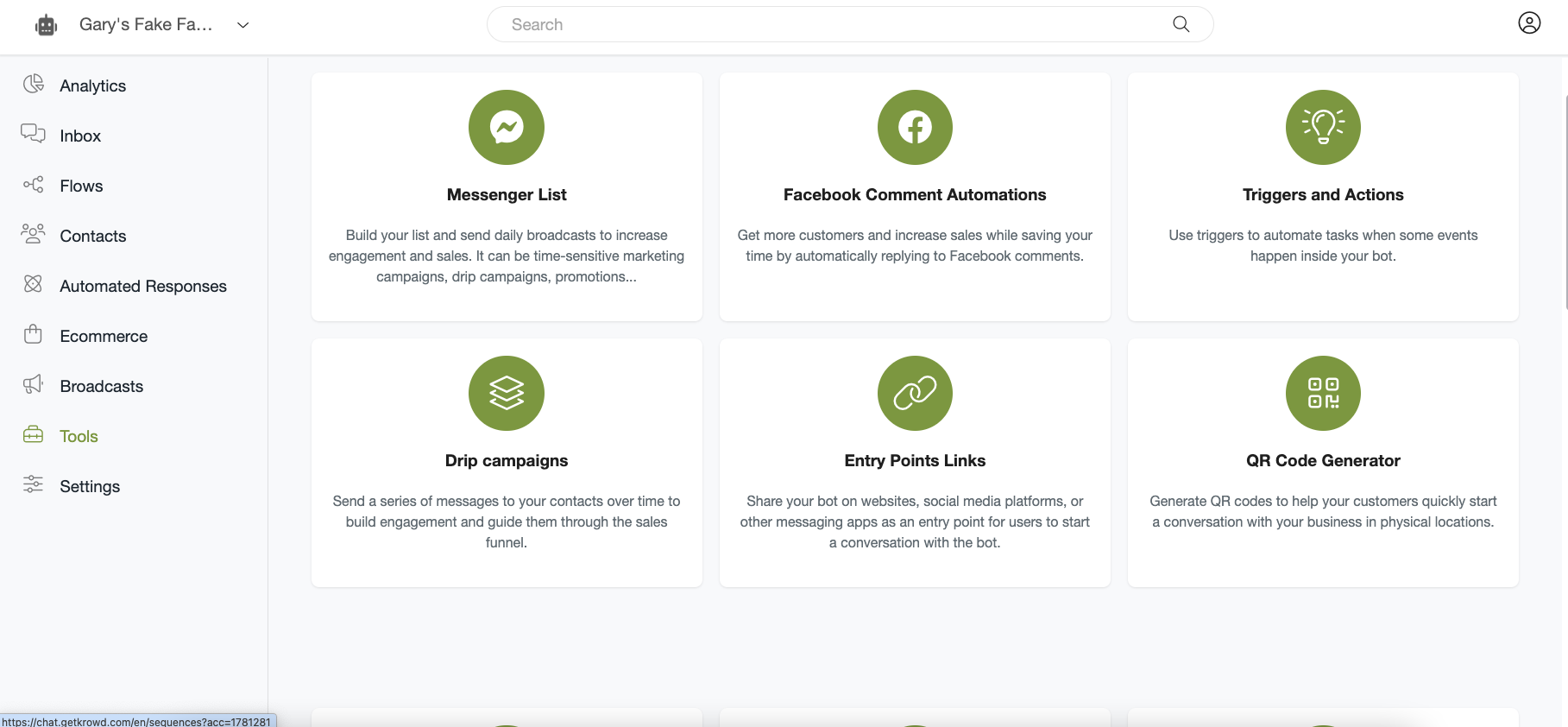Open Ecommerce from sidebar
Screen dimensions: 1568x727
tap(104, 336)
